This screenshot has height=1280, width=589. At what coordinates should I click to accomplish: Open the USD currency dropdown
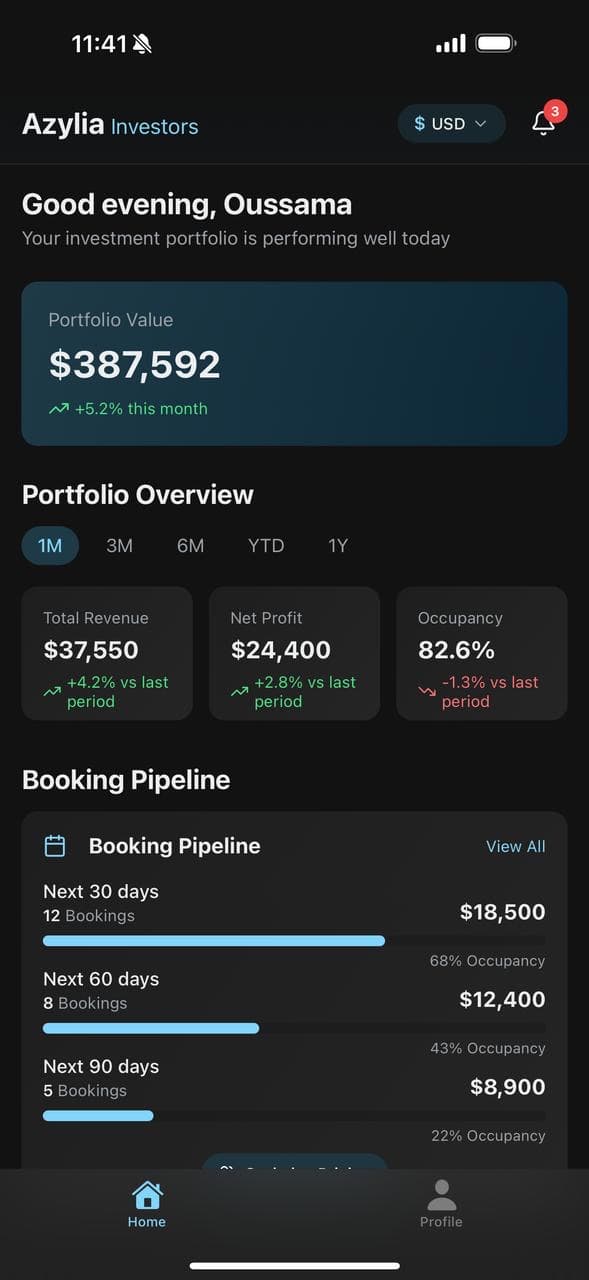click(452, 123)
